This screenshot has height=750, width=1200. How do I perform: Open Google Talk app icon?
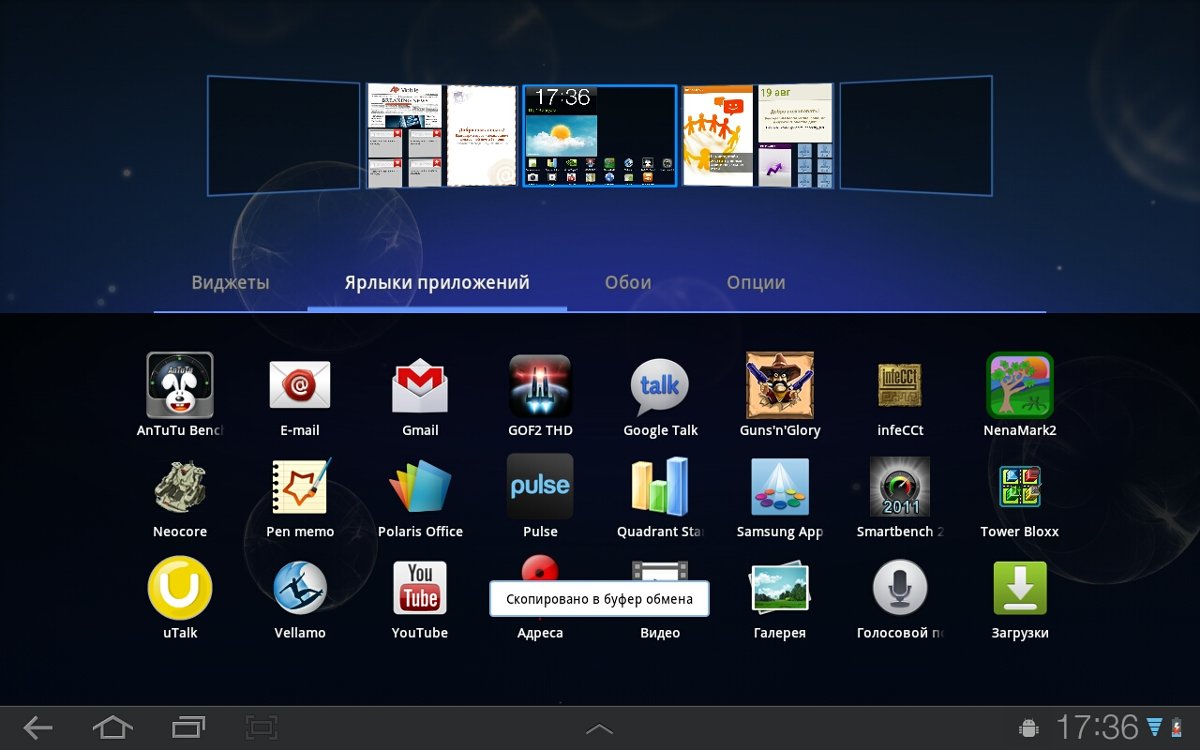(x=660, y=386)
